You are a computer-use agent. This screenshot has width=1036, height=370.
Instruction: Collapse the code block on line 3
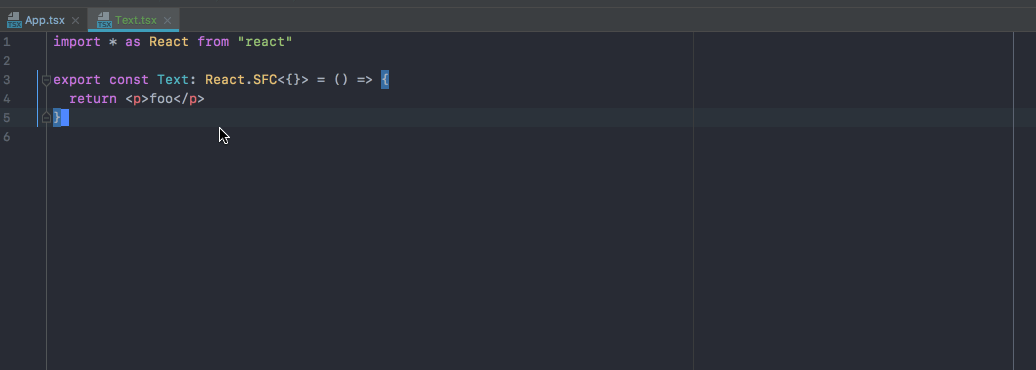point(46,81)
